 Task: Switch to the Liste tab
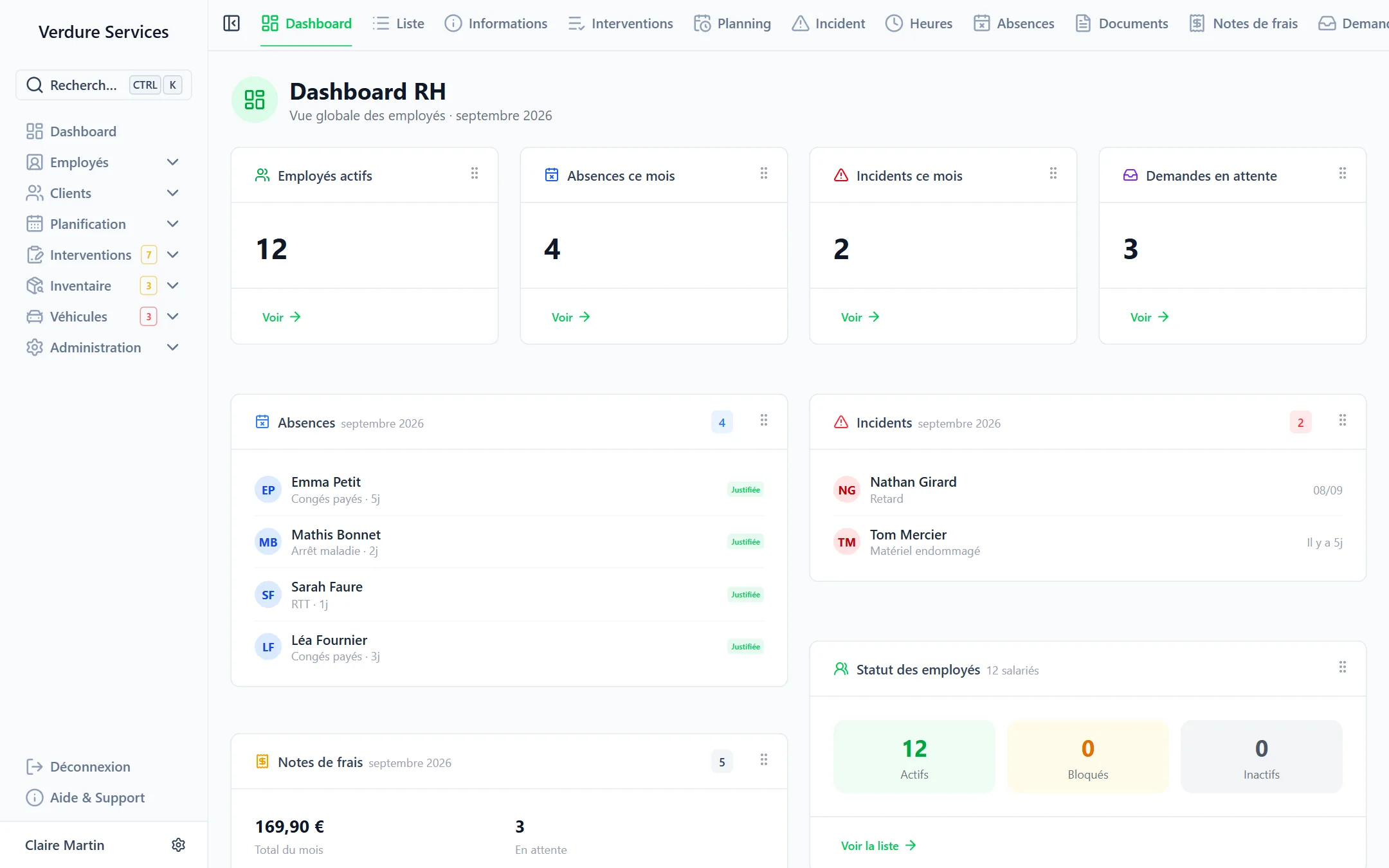[398, 24]
